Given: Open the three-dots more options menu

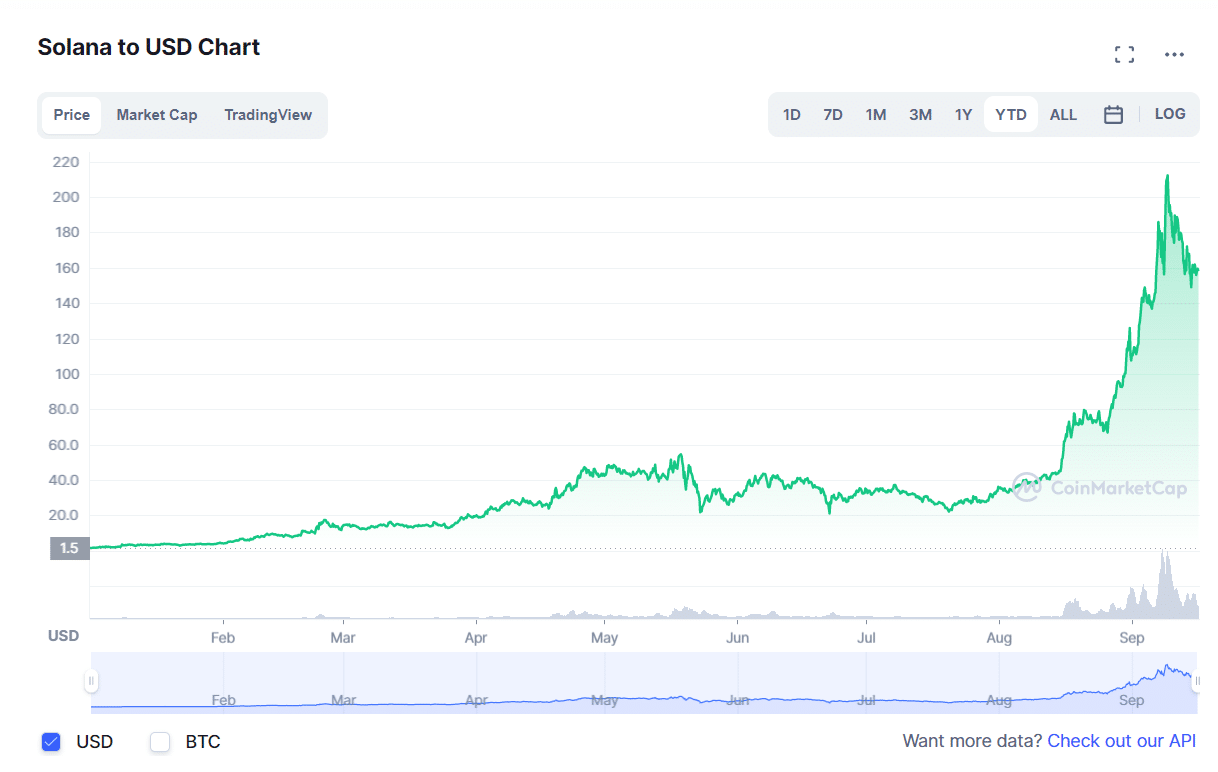Looking at the screenshot, I should pos(1174,55).
